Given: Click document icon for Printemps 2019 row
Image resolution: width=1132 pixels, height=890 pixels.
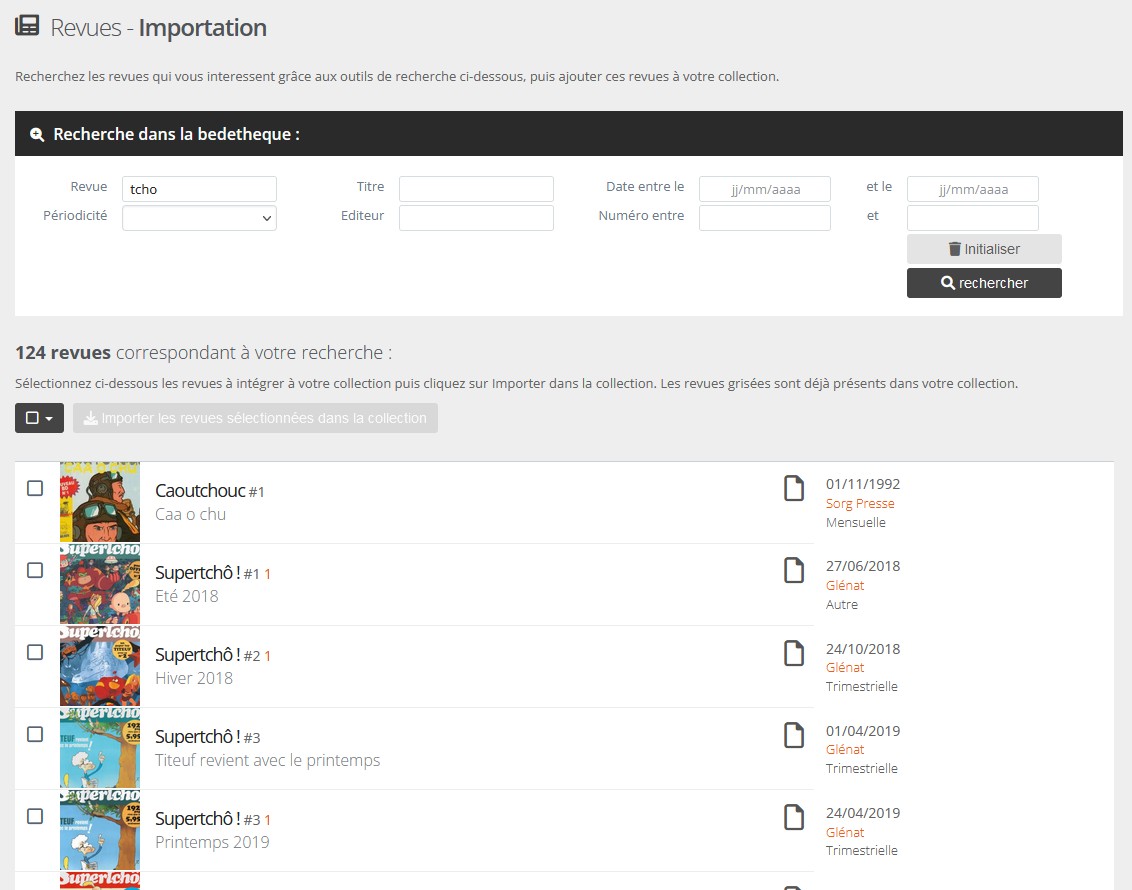Looking at the screenshot, I should click(x=793, y=817).
